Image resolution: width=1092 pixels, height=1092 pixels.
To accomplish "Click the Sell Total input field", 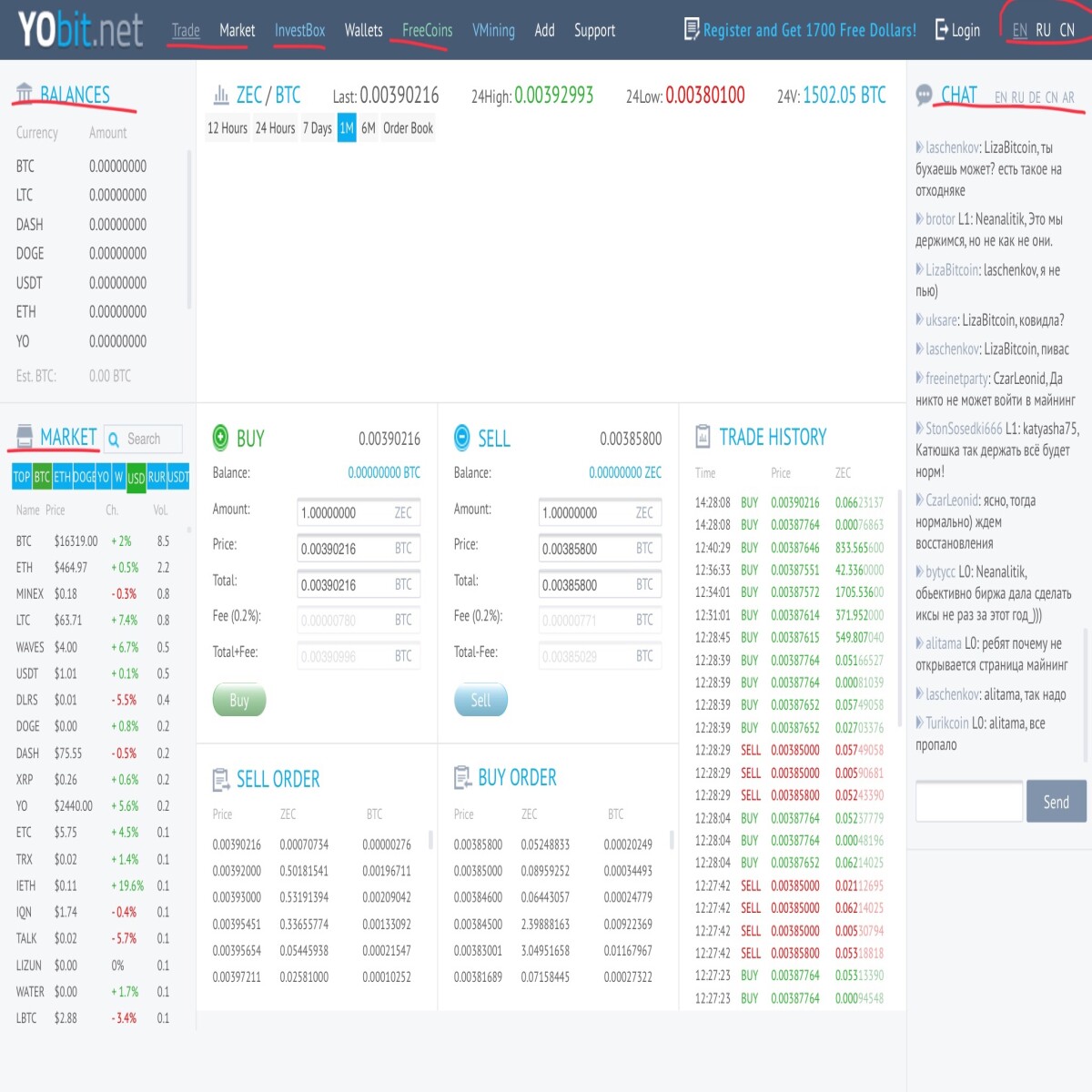I will [x=600, y=584].
